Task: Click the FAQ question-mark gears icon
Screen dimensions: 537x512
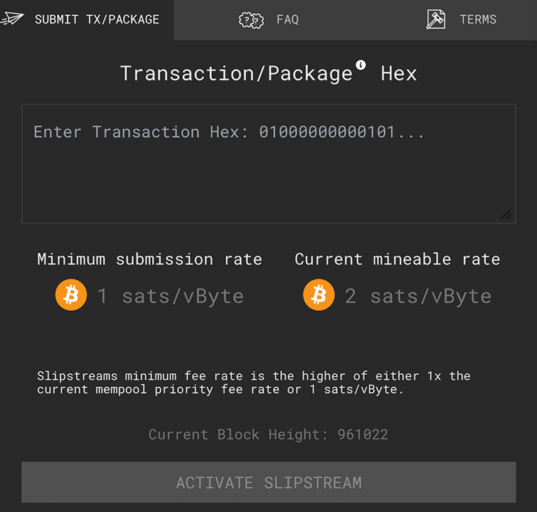Action: [251, 20]
